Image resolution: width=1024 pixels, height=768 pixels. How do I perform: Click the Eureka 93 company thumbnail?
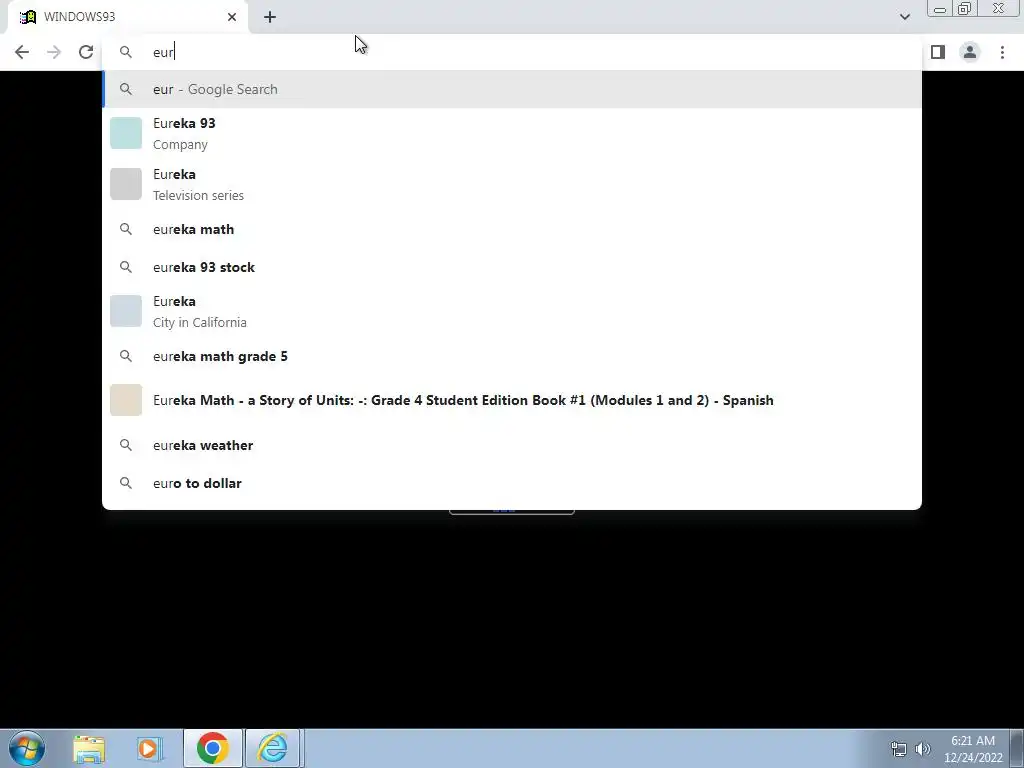click(126, 133)
